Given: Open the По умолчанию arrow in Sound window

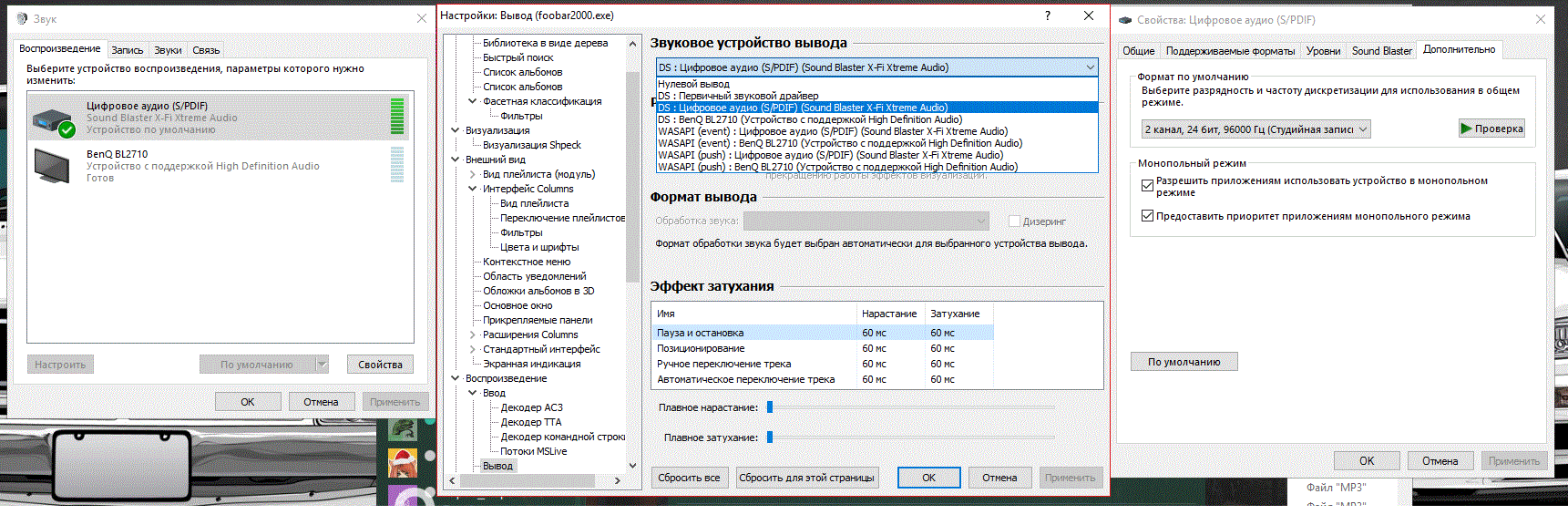Looking at the screenshot, I should 322,365.
